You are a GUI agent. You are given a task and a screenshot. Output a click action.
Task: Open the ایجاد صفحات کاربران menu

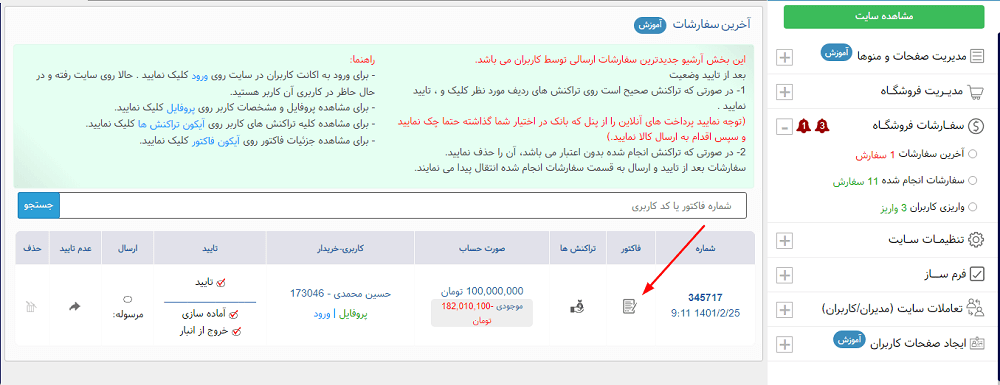pos(917,343)
